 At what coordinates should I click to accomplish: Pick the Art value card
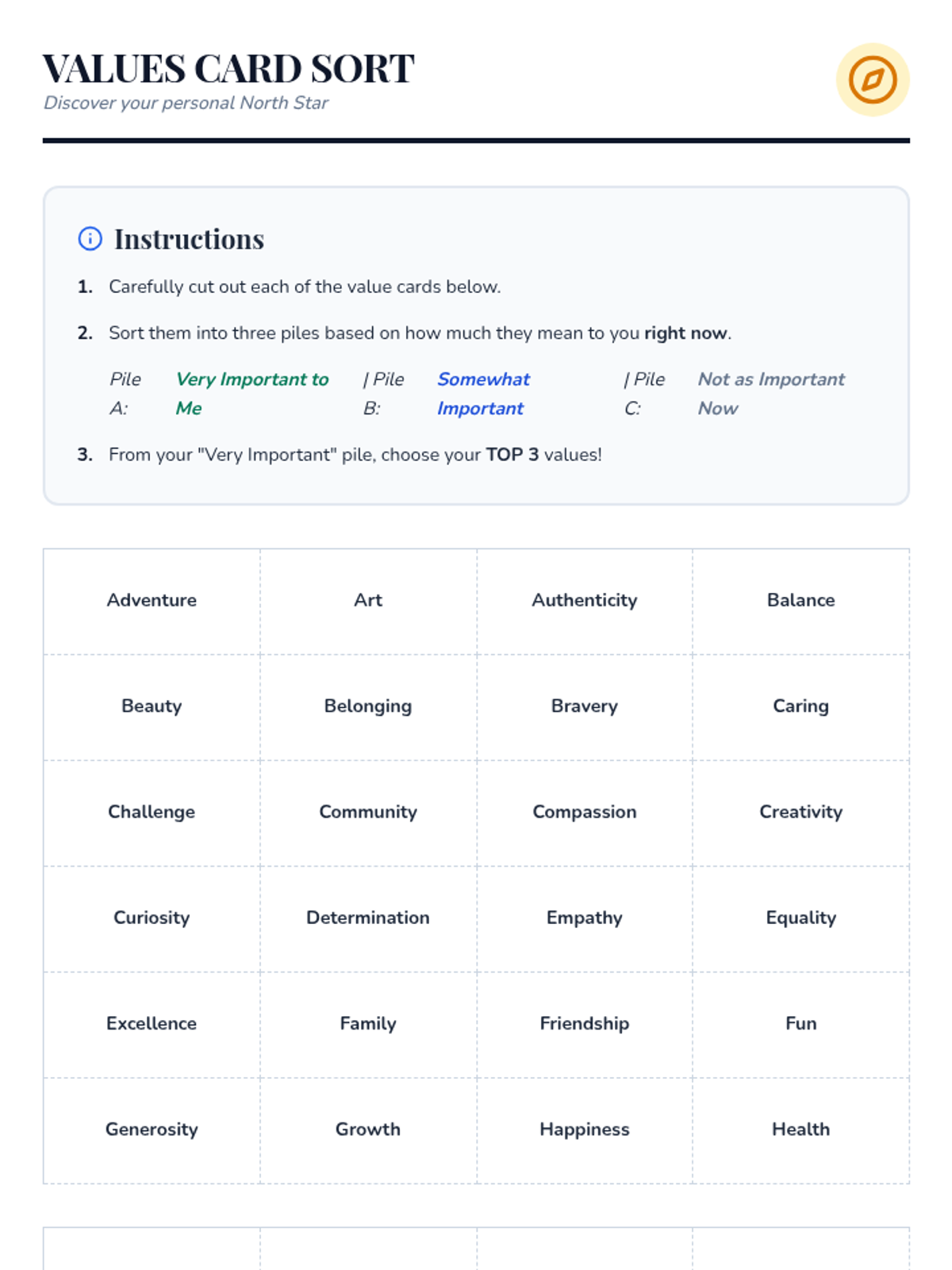[x=368, y=601]
